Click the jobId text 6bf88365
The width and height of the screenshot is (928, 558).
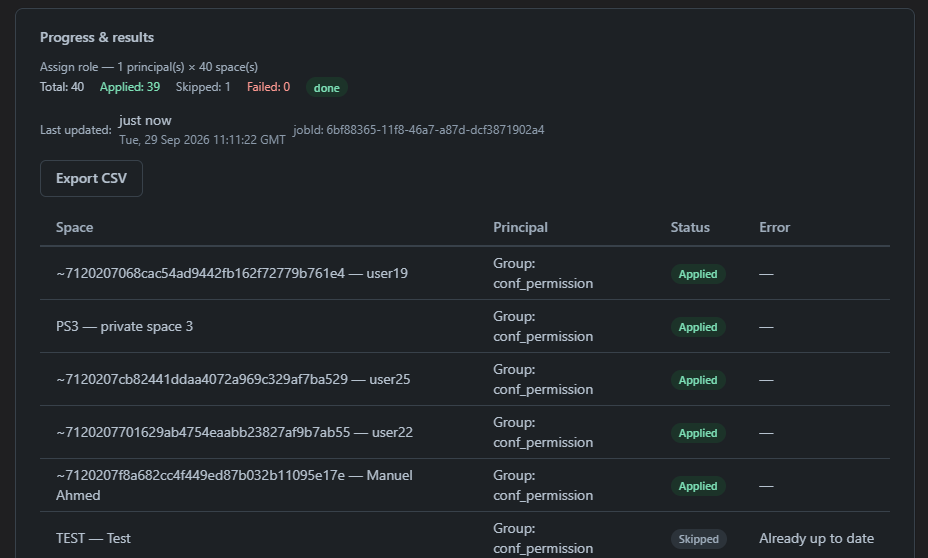click(418, 130)
